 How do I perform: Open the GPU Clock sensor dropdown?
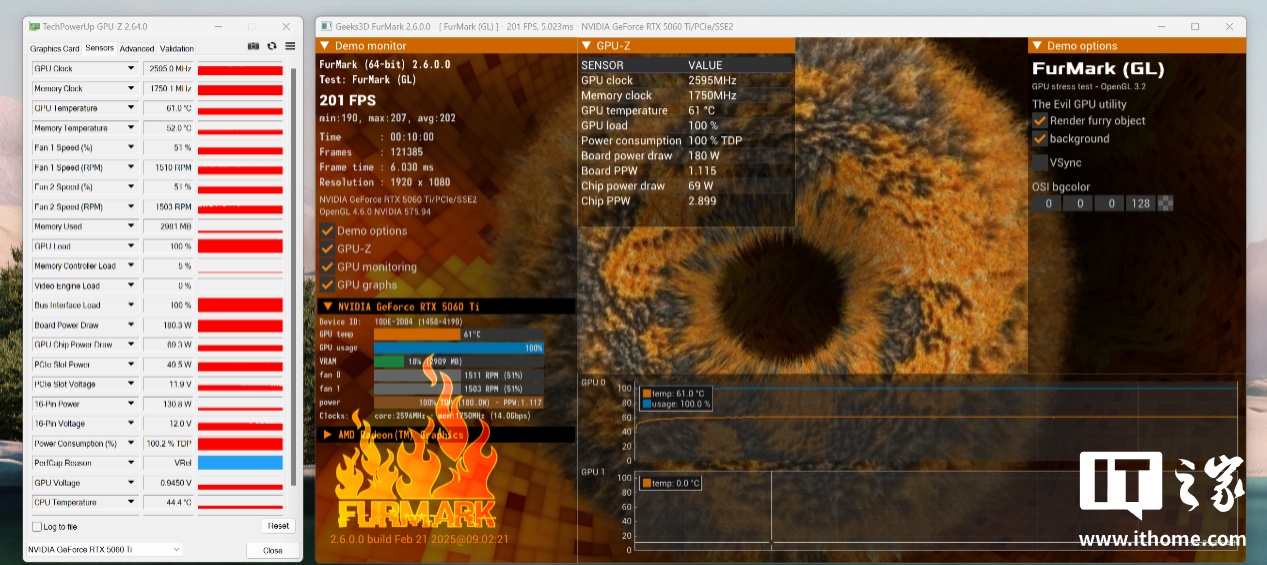pos(130,69)
